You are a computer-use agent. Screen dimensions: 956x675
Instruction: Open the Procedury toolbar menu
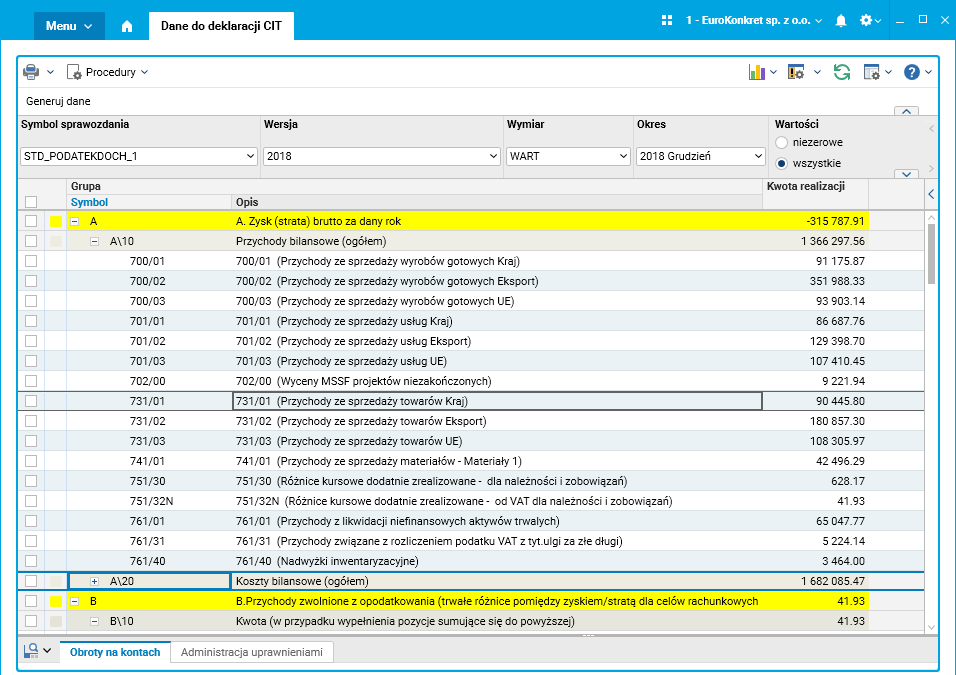click(108, 72)
